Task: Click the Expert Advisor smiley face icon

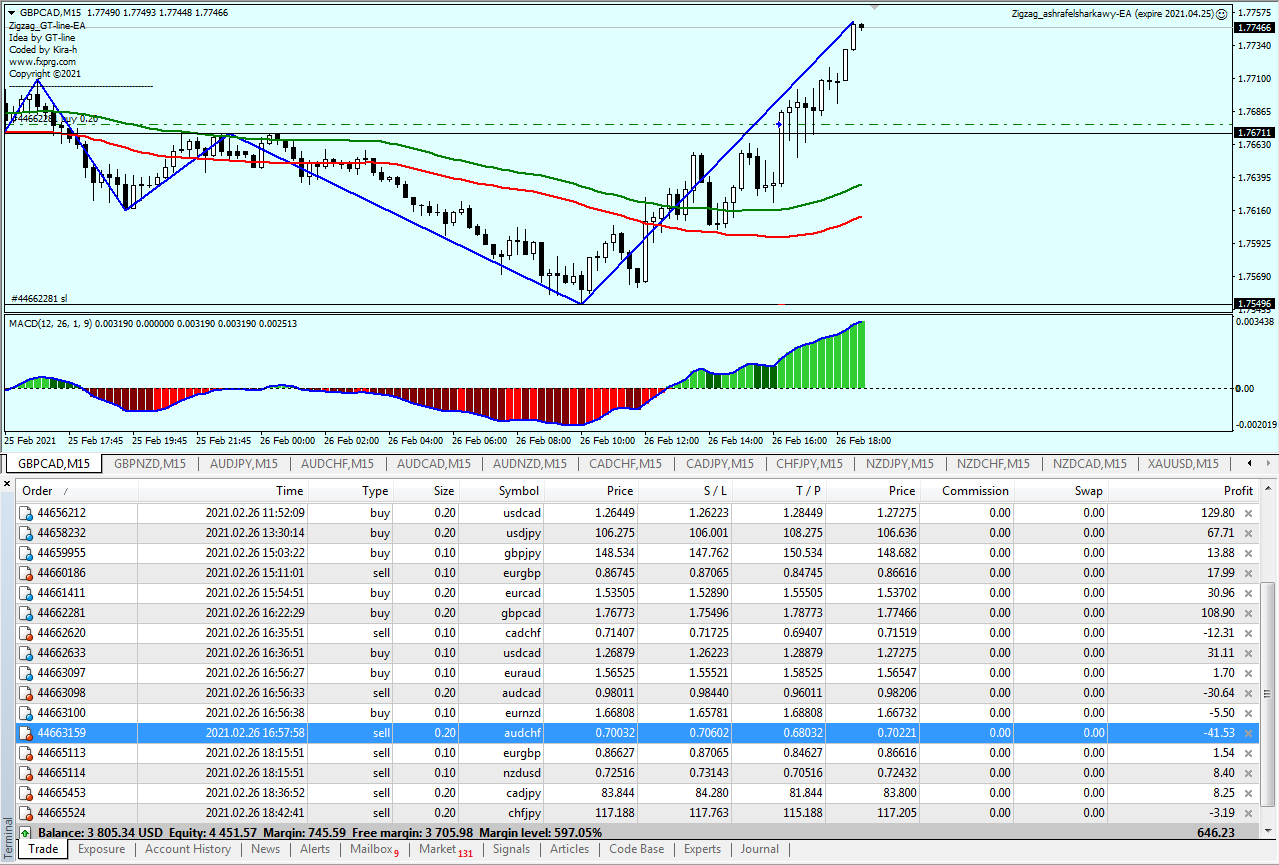Action: coord(1222,13)
